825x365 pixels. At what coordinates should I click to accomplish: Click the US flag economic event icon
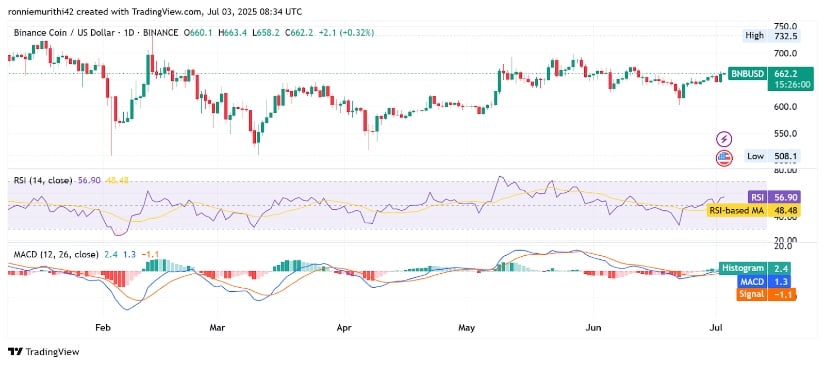(725, 158)
